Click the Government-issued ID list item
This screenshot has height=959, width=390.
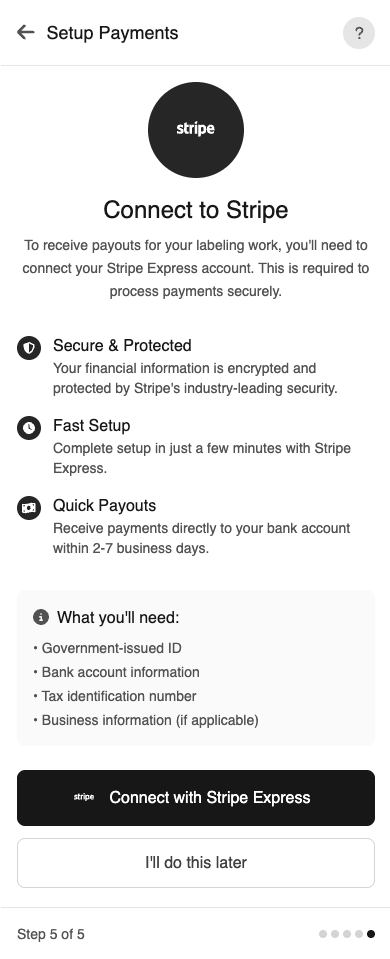(x=108, y=648)
